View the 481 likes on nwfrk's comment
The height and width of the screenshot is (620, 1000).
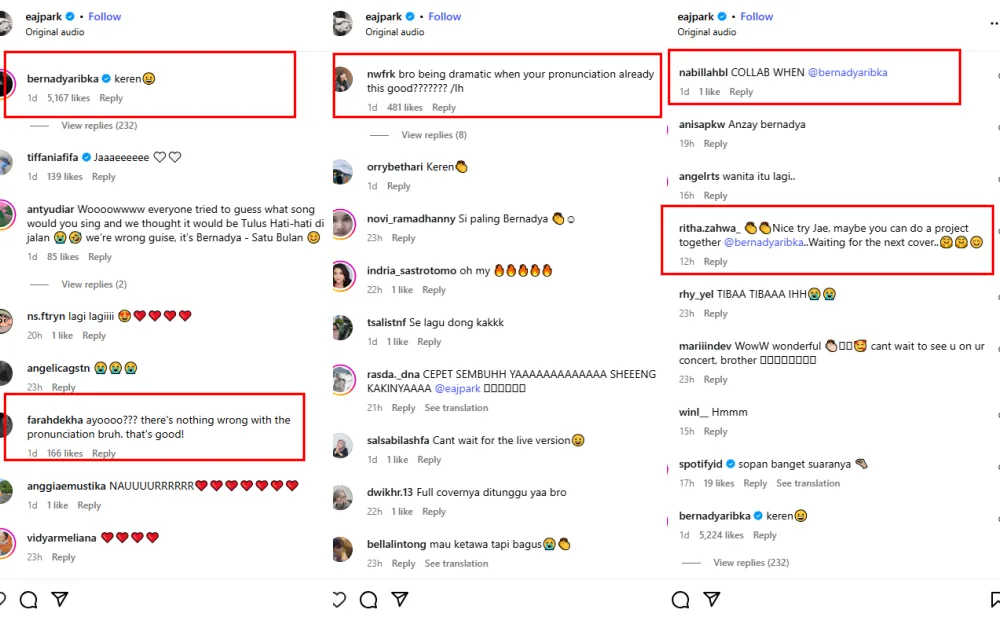405,108
